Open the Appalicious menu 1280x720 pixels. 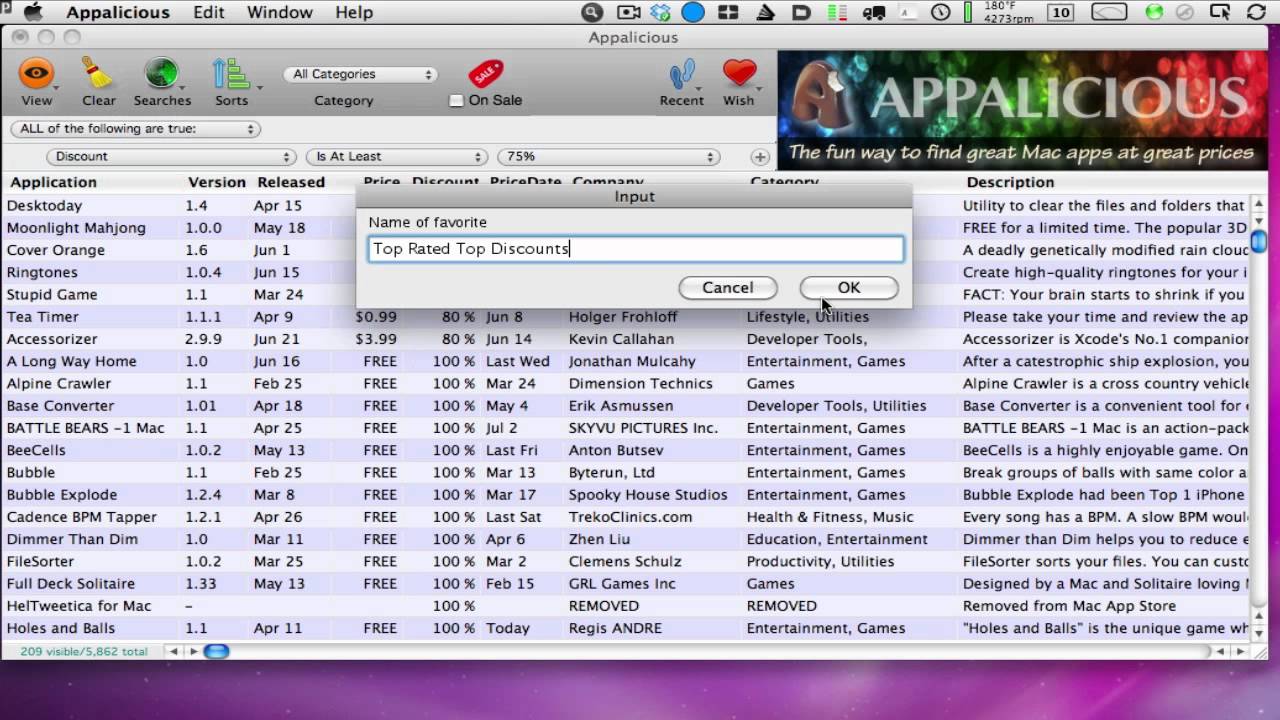coord(118,12)
